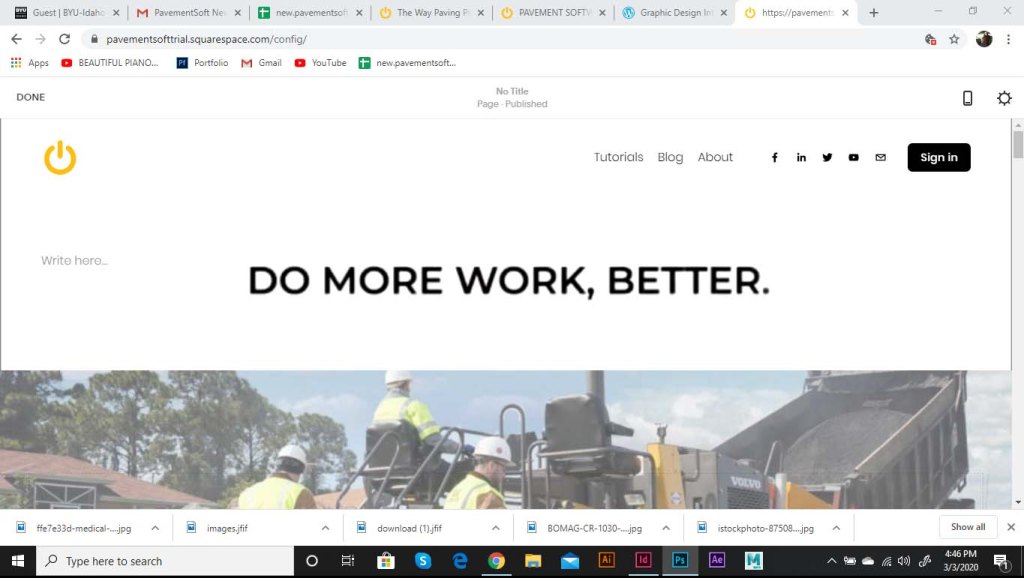Open the Tutorials navigation item
Screen dimensions: 1024x578
point(618,158)
